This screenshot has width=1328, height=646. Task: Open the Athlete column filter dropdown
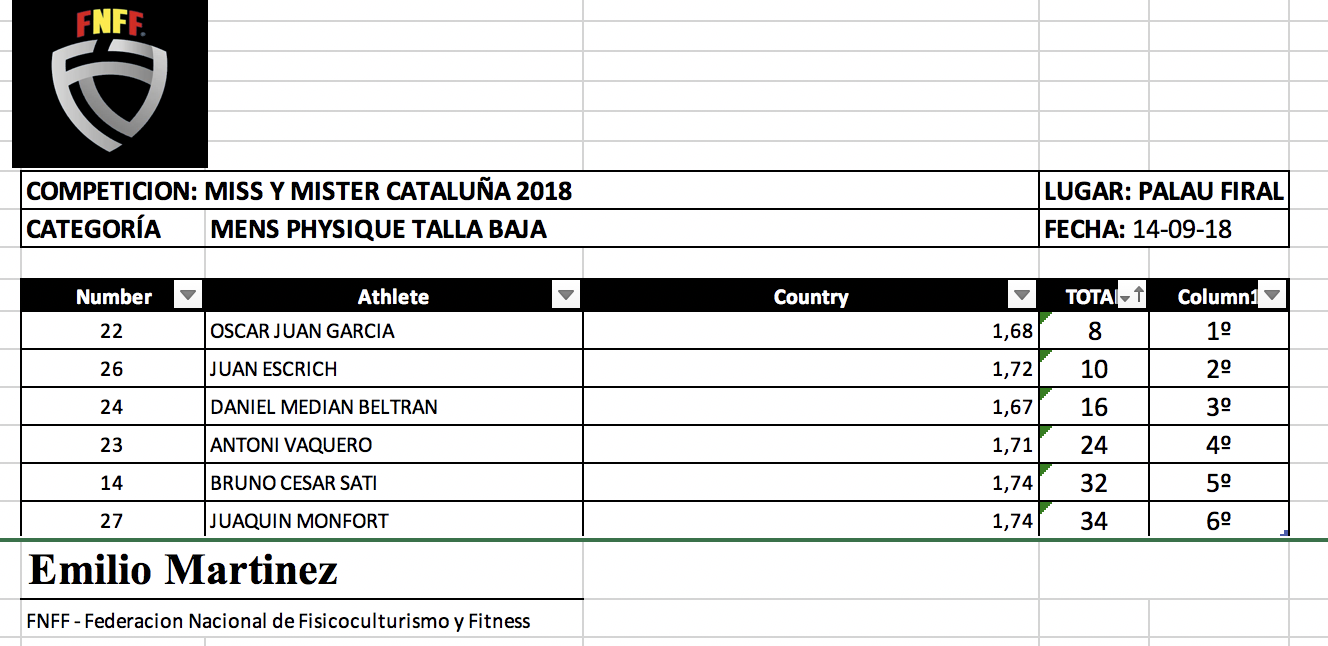[x=566, y=295]
